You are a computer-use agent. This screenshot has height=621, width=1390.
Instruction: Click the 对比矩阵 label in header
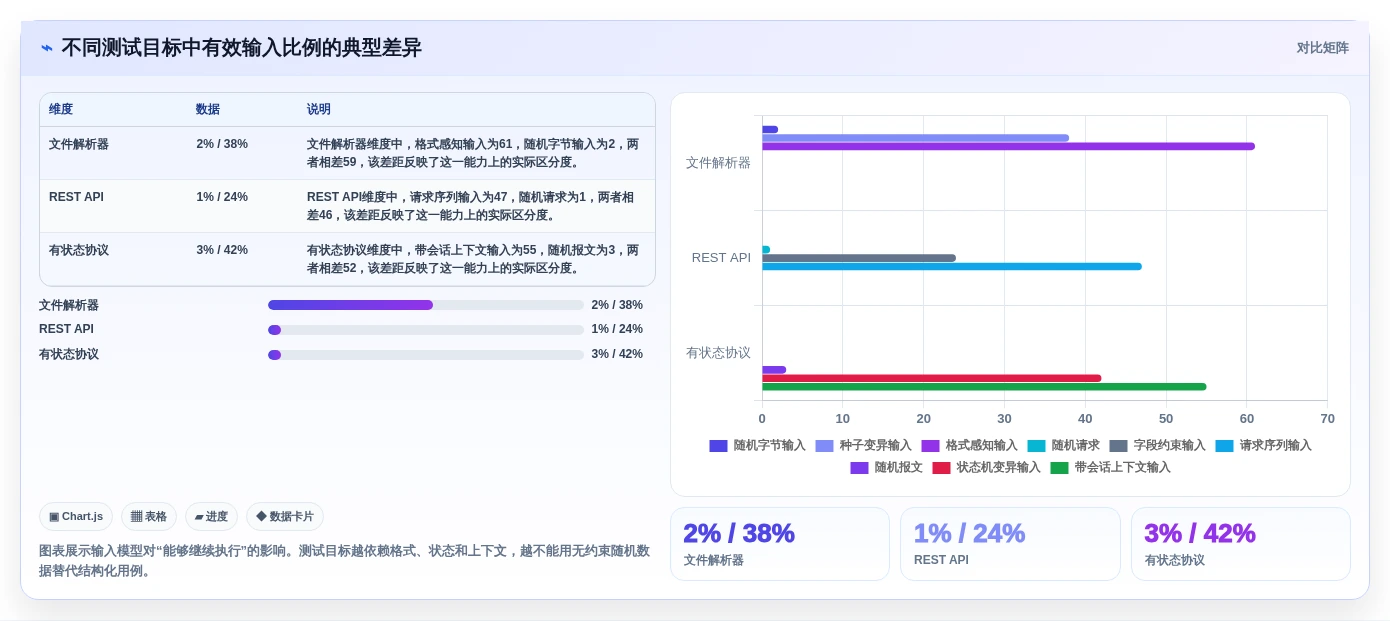point(1322,48)
